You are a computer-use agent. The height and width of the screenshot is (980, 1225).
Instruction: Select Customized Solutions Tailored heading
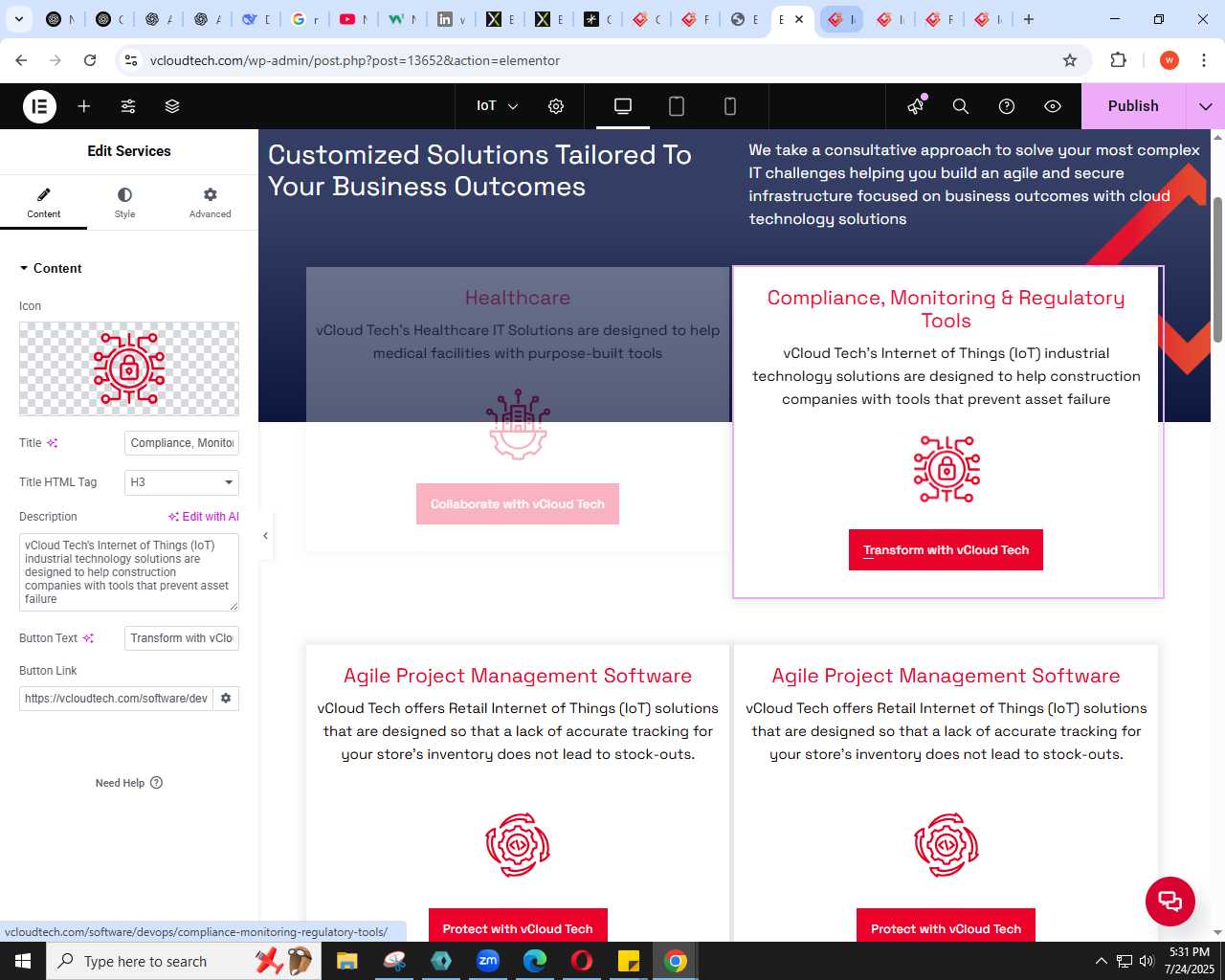pos(479,170)
